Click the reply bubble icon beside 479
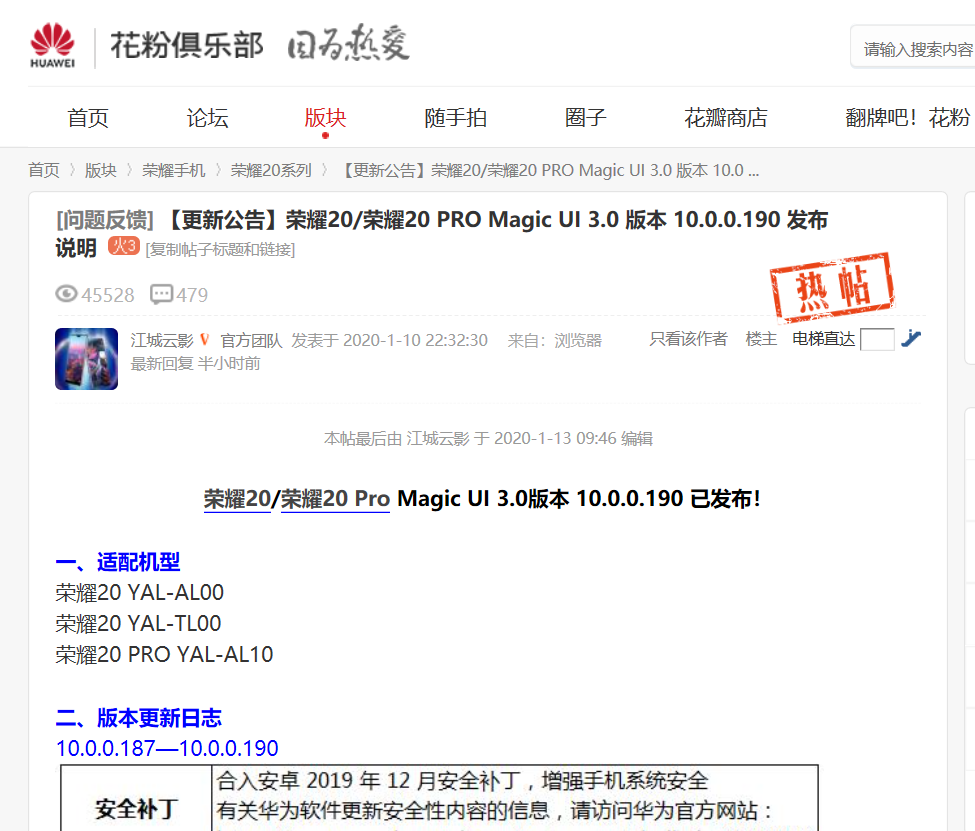Screen dimensions: 975x831 [162, 294]
